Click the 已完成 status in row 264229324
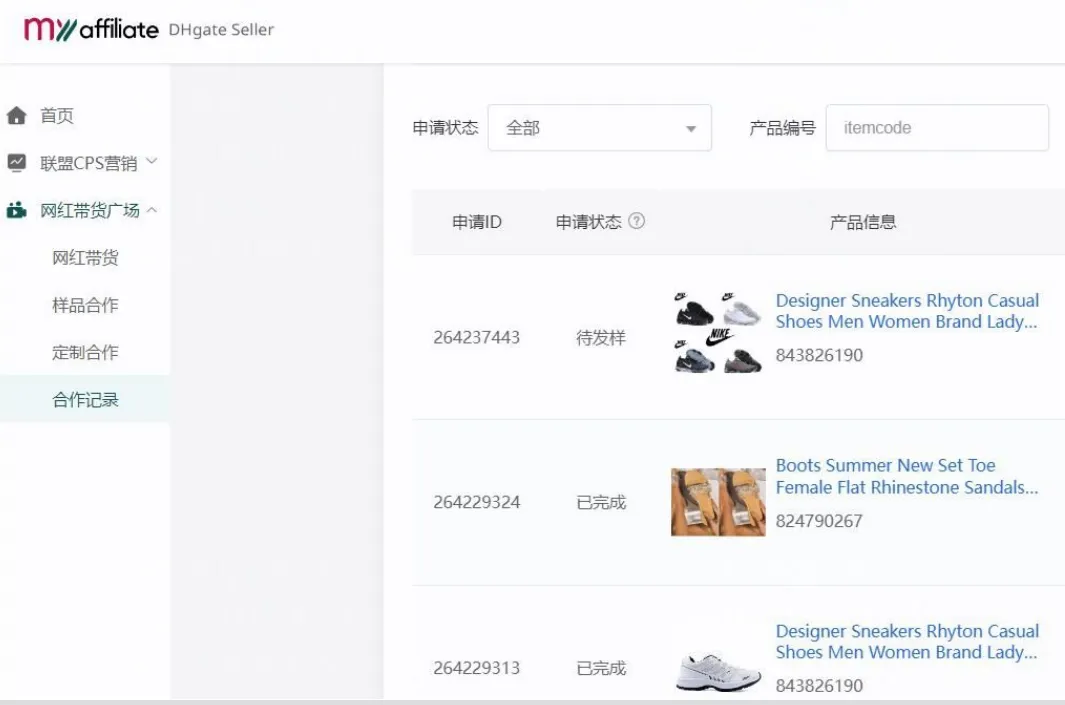The image size is (1065, 705). point(600,503)
